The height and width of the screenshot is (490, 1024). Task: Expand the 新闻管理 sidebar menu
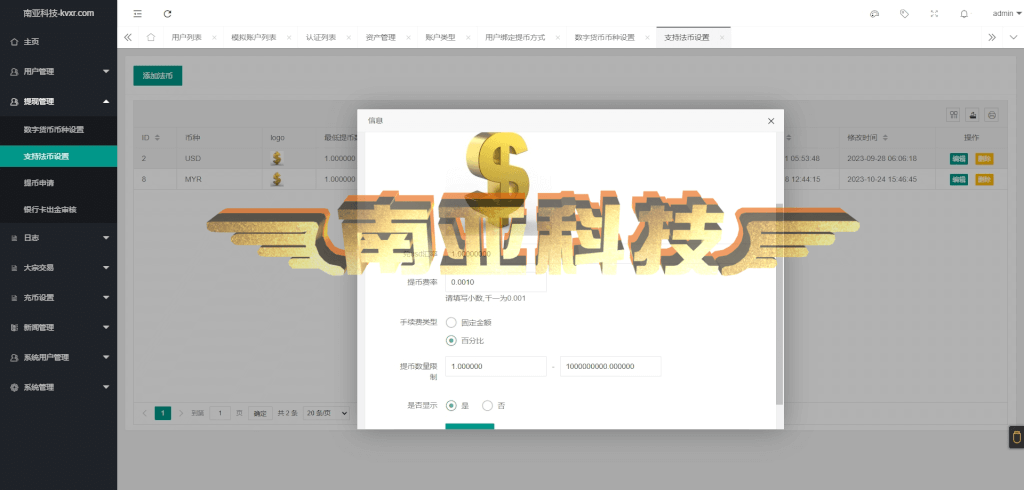[x=59, y=328]
